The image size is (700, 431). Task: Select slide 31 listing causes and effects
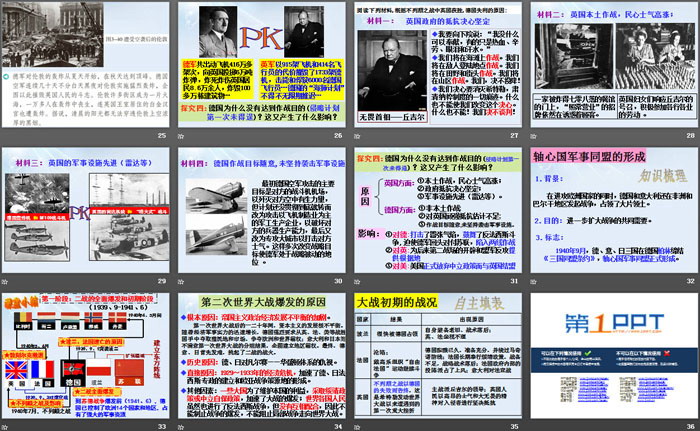tap(438, 210)
